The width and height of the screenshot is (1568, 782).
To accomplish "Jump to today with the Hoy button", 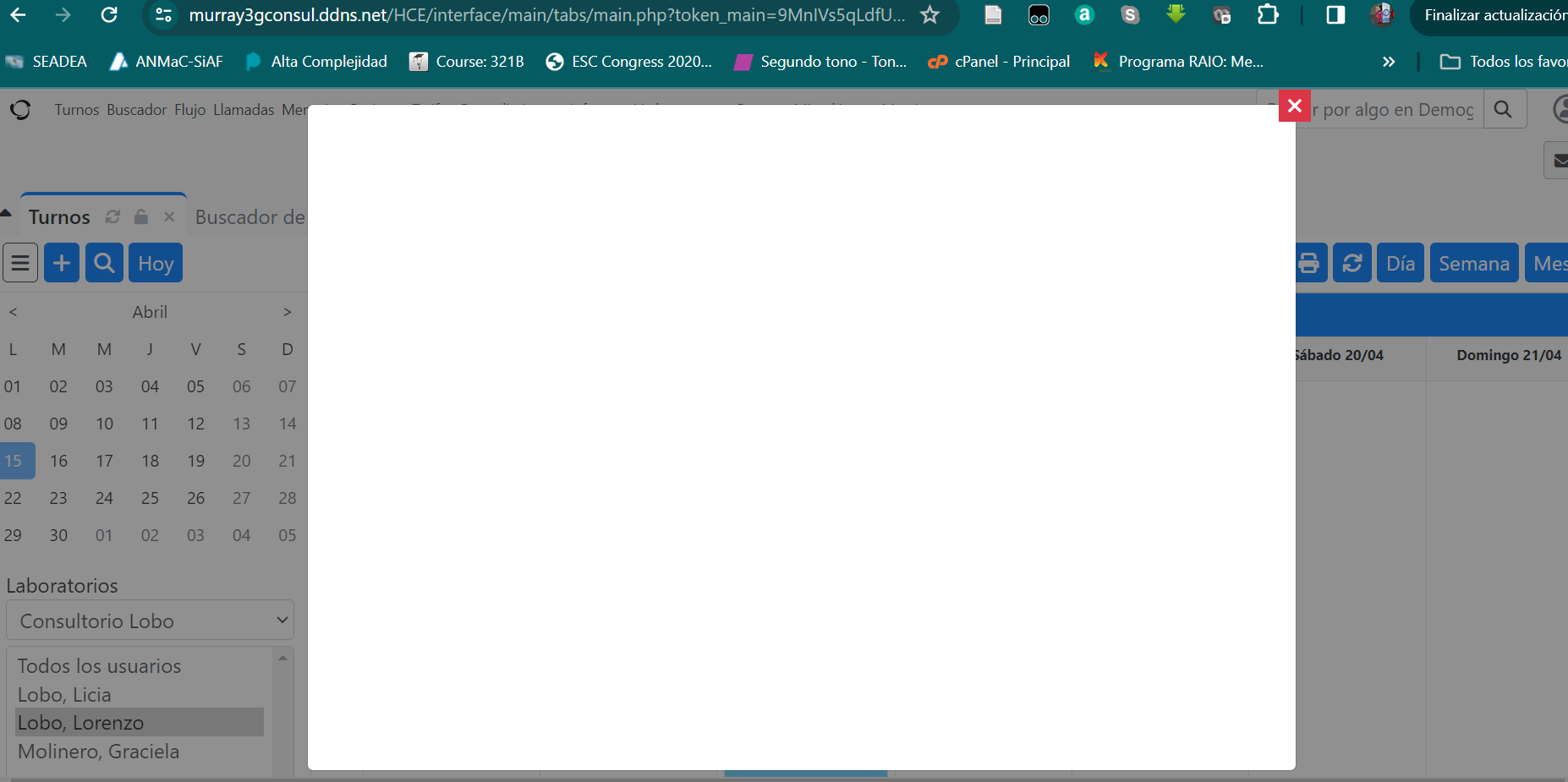I will (x=156, y=264).
